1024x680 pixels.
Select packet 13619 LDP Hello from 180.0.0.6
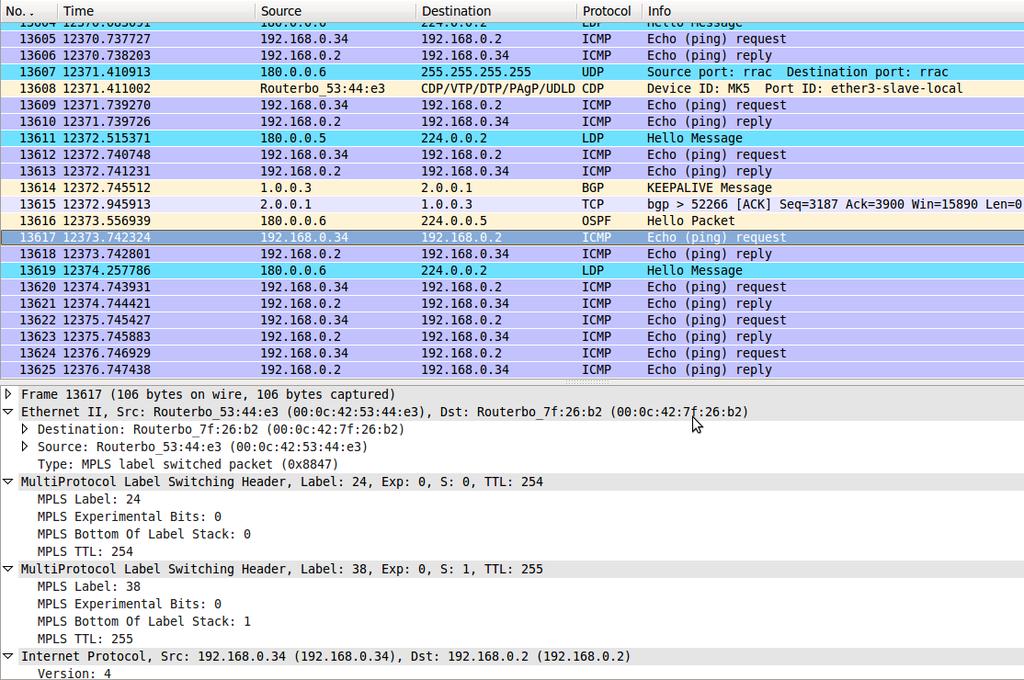coord(512,270)
